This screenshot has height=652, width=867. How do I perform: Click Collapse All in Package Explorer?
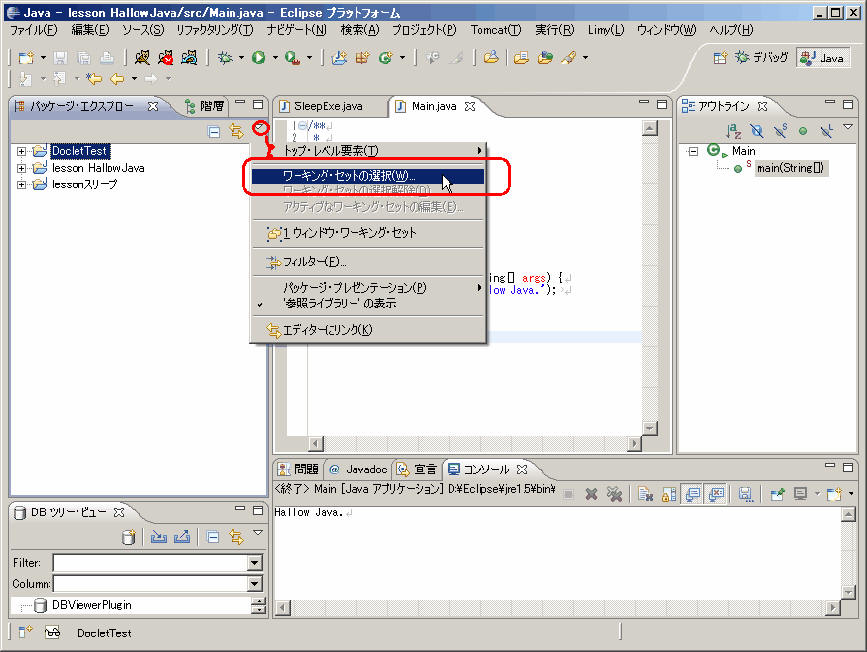(214, 131)
